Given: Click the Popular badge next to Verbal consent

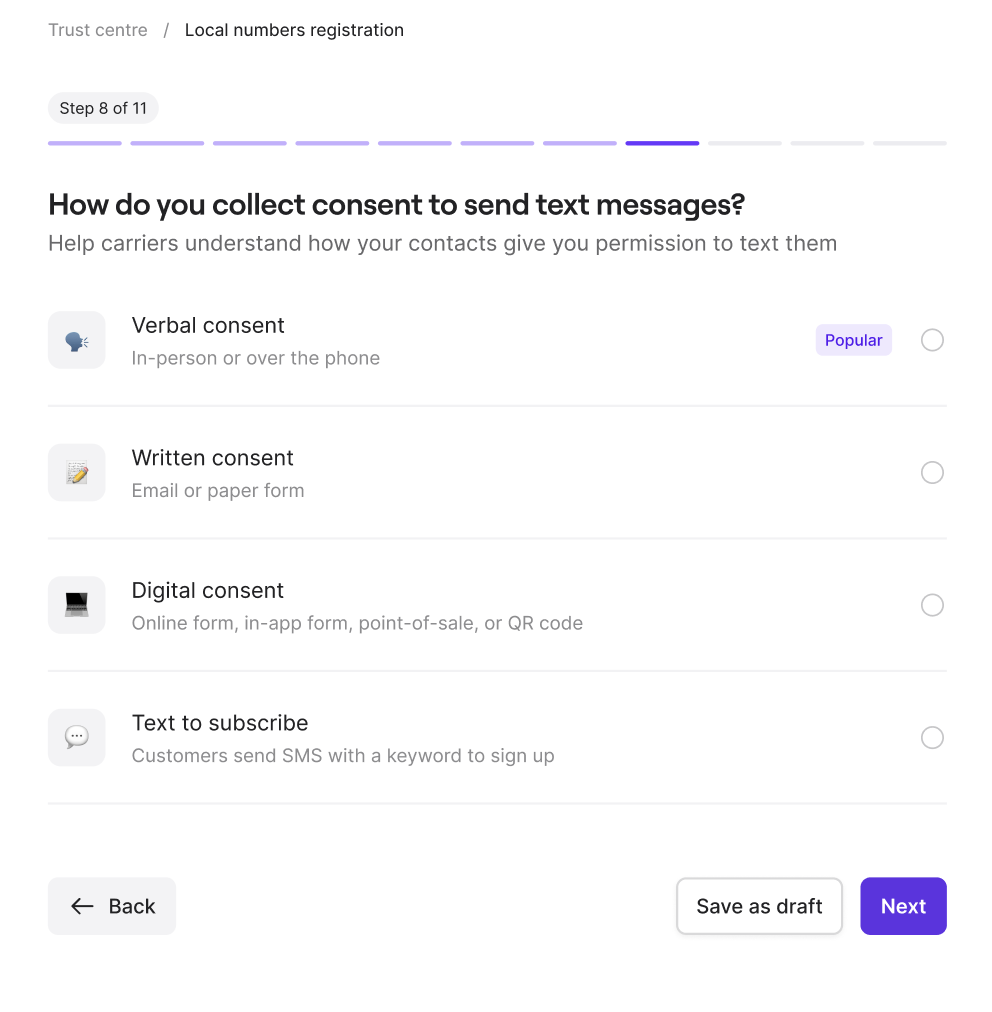Looking at the screenshot, I should tap(853, 339).
